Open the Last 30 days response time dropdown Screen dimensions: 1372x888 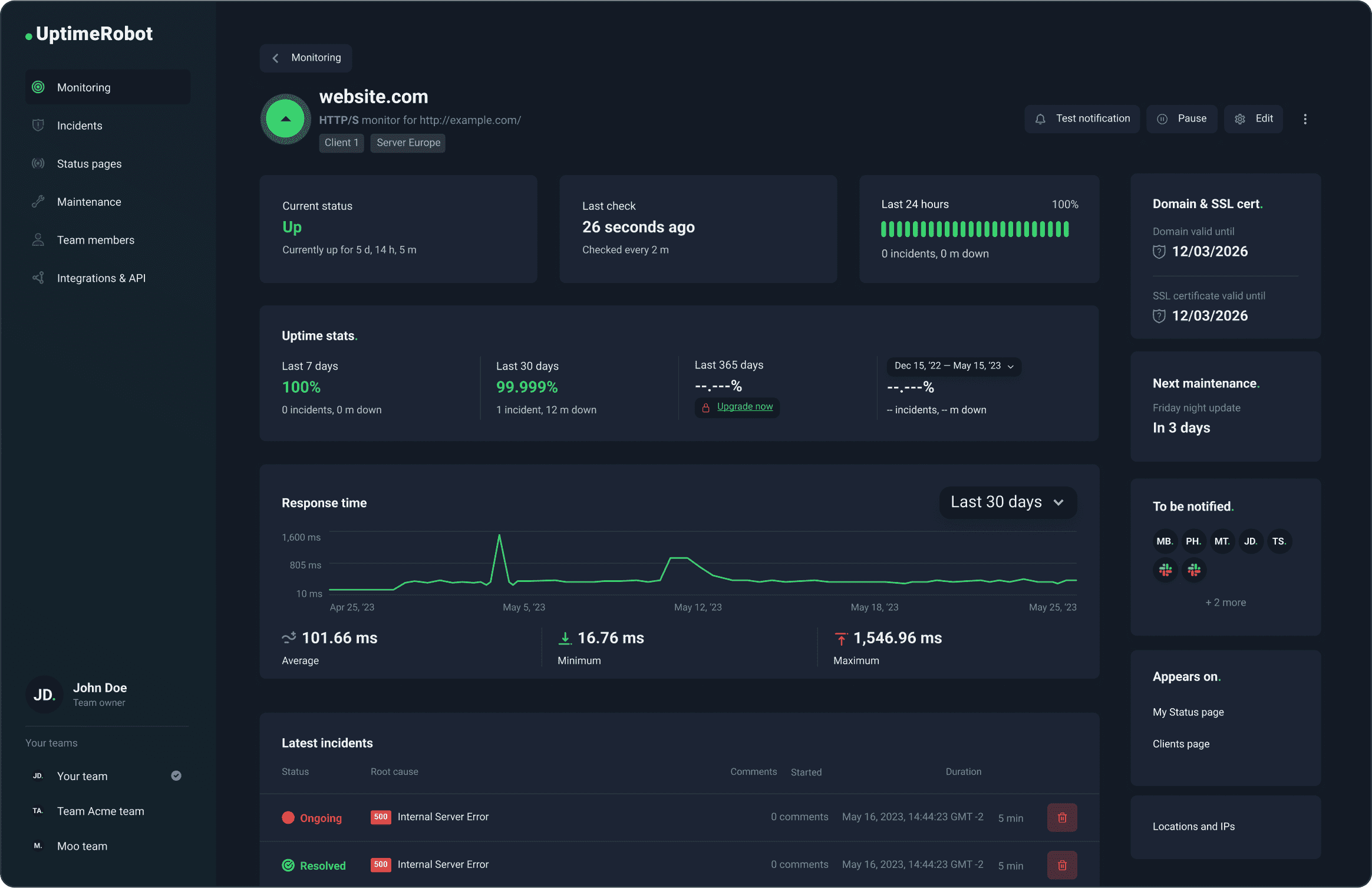(1007, 502)
